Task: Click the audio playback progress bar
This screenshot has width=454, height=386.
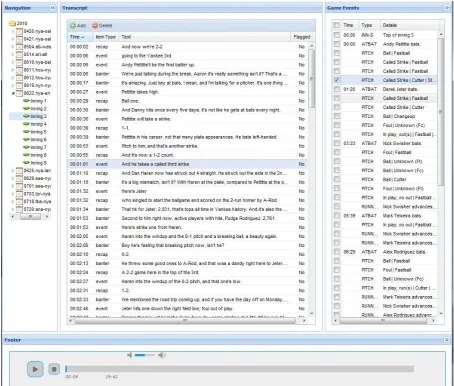Action: (x=239, y=369)
